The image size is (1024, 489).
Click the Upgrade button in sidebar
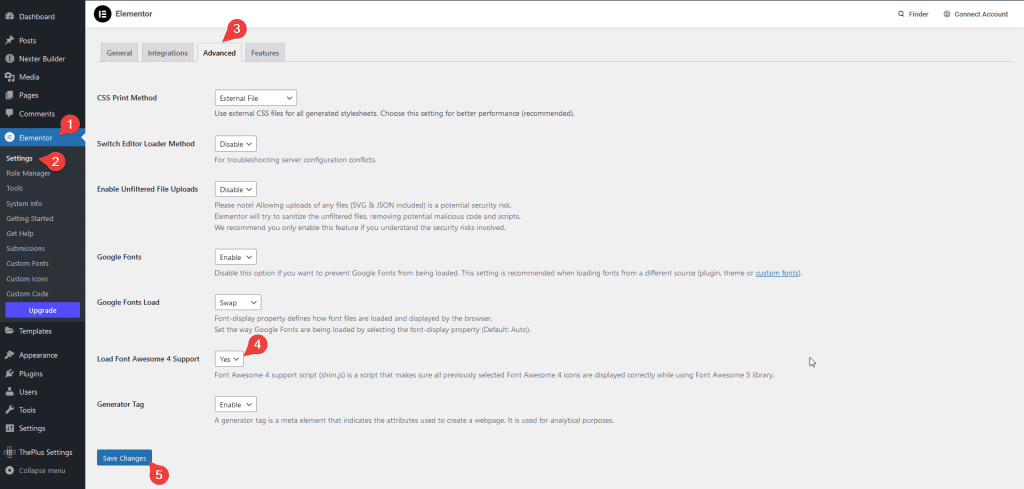tap(42, 310)
